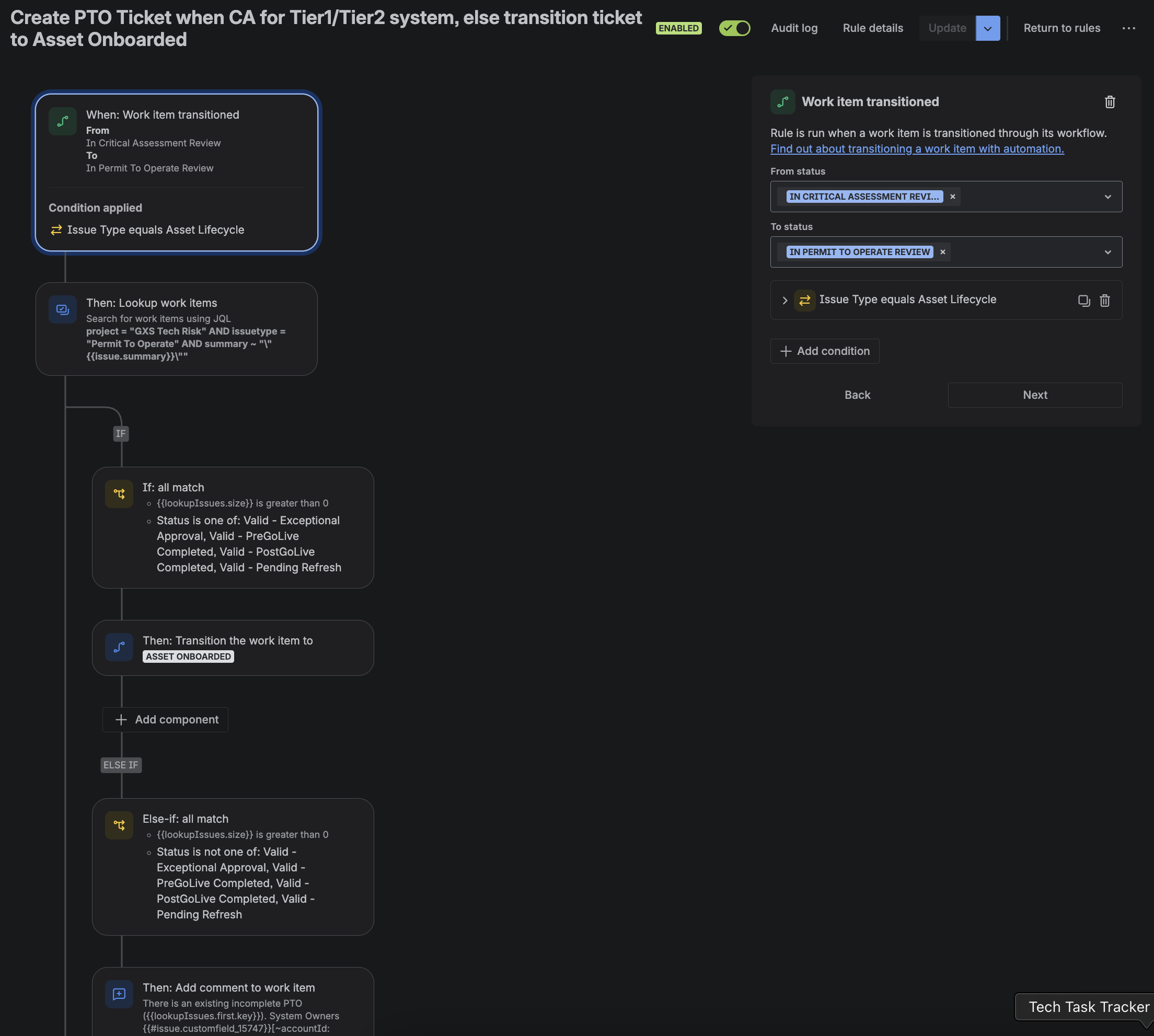The image size is (1154, 1036).
Task: Expand the Issue Type equals Asset Lifecycle condition
Action: pyautogui.click(x=784, y=300)
